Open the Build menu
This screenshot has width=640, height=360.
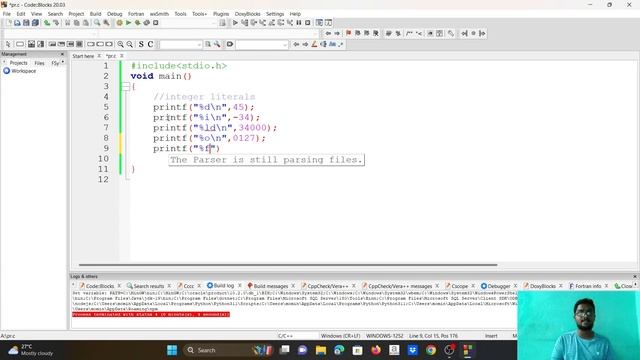pos(96,14)
